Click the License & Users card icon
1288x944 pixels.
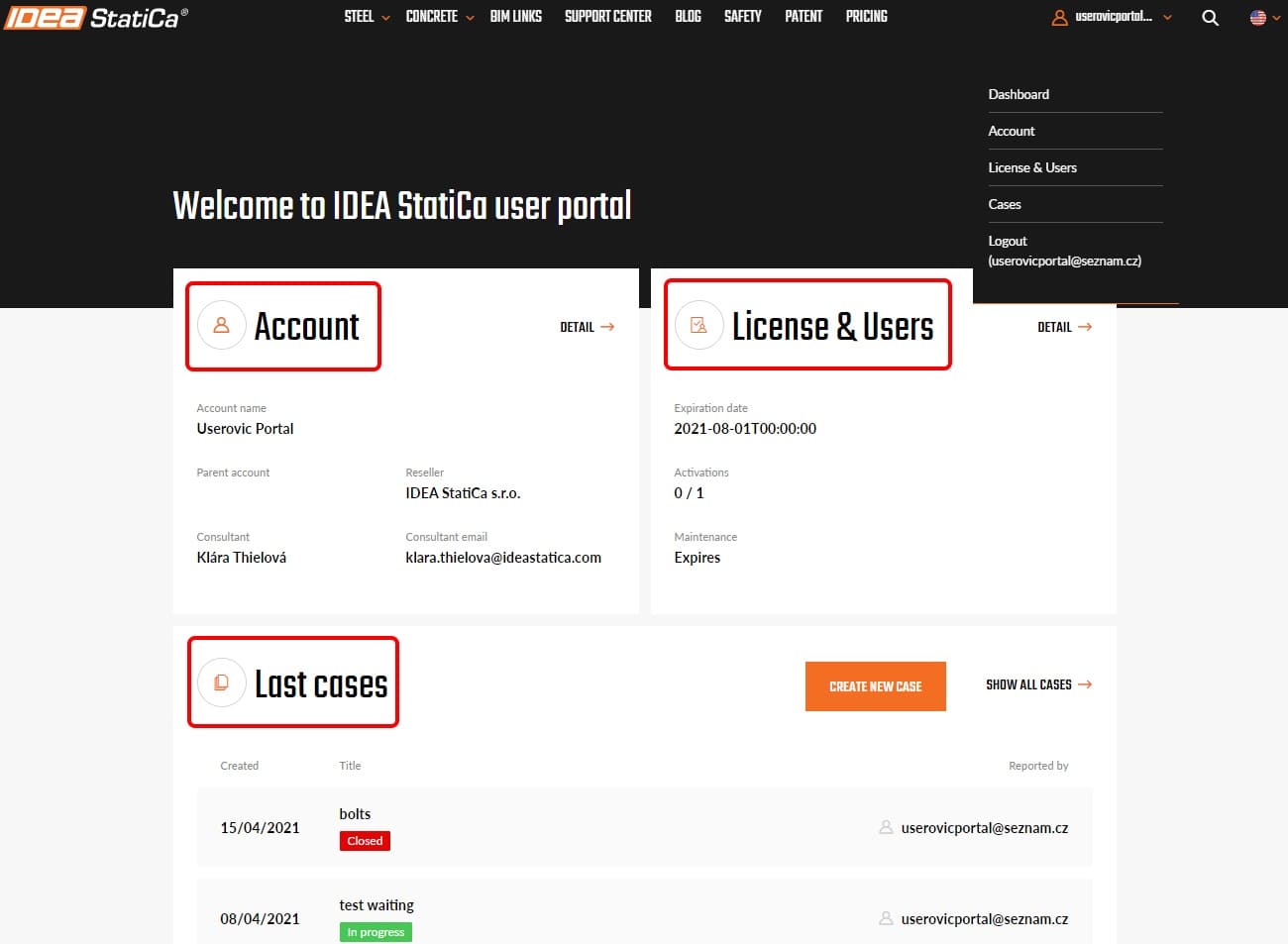[699, 325]
